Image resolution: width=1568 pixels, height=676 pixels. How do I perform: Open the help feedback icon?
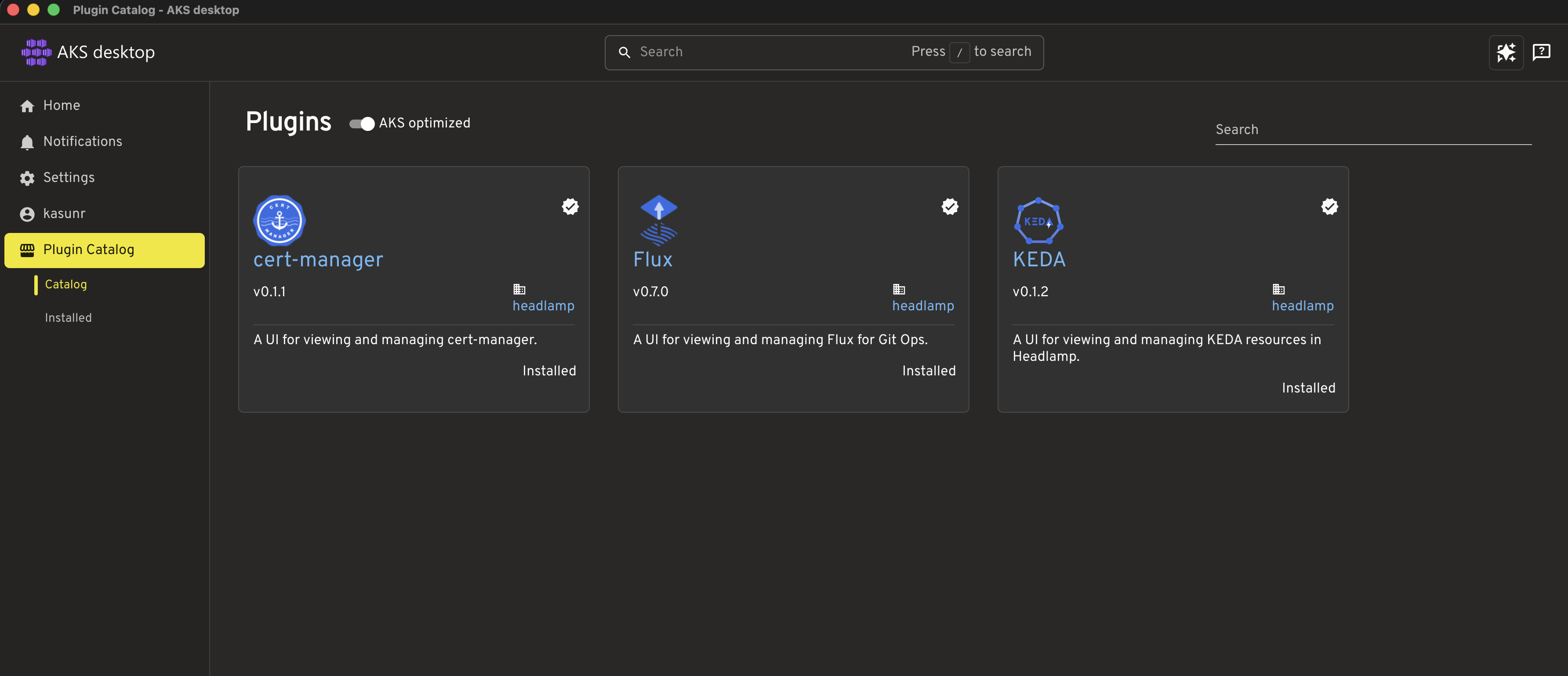click(1541, 52)
